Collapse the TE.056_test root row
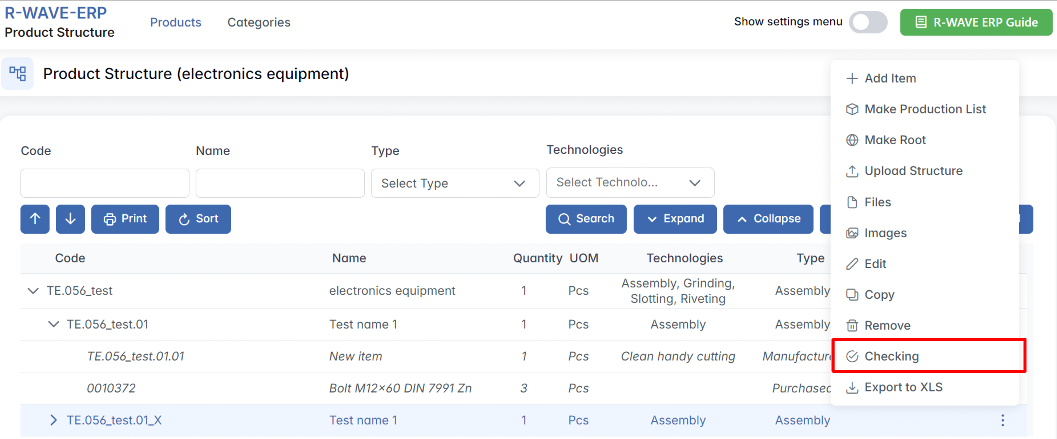This screenshot has width=1057, height=439. (33, 291)
